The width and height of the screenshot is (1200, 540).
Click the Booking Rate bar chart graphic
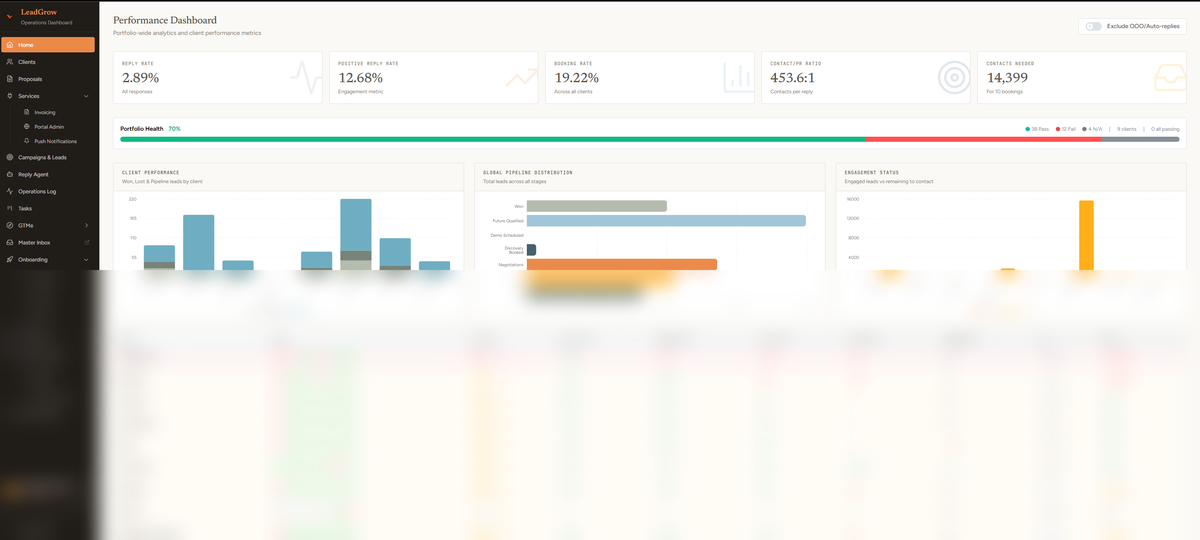coord(737,76)
